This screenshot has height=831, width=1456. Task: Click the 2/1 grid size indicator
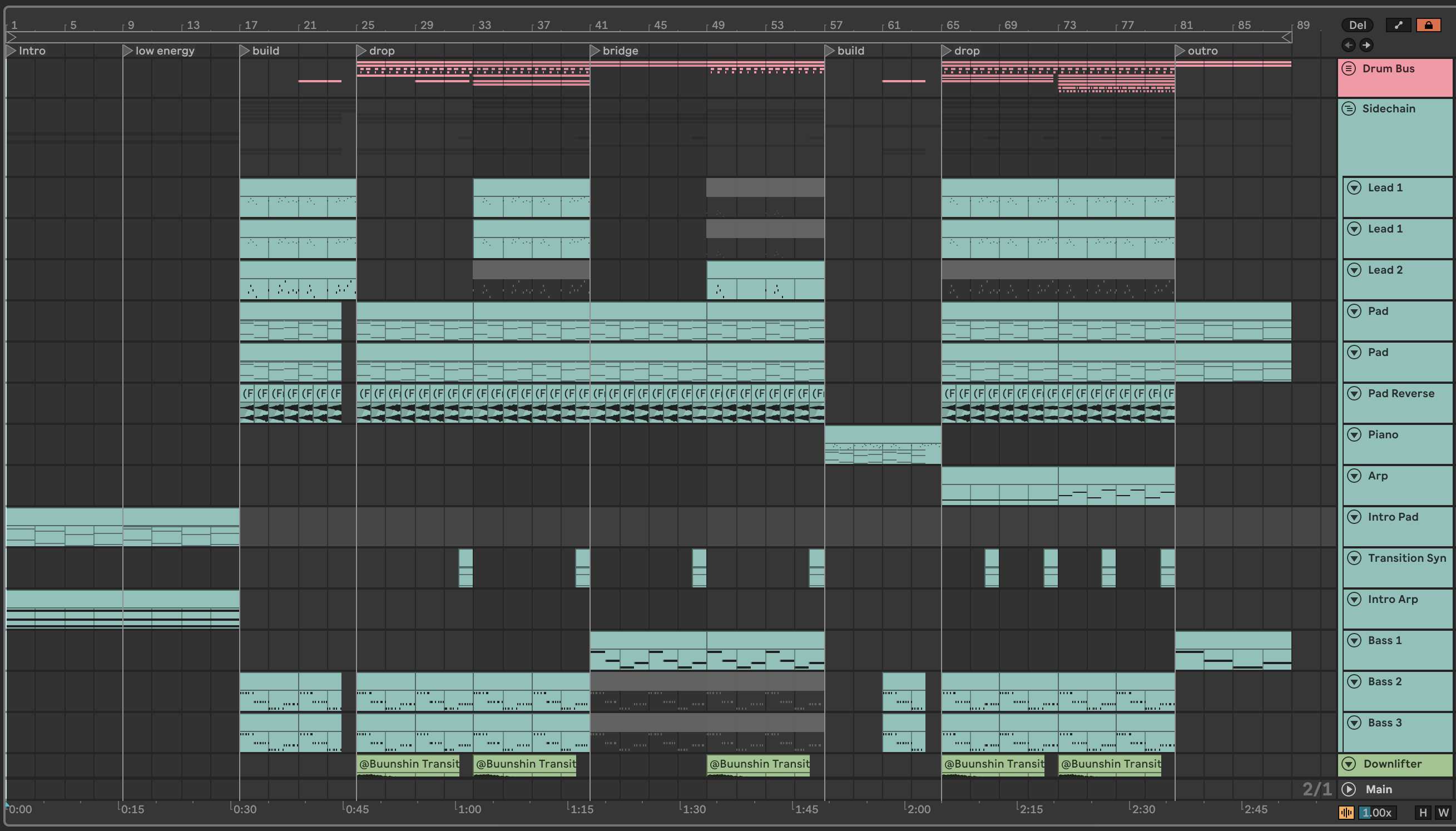pyautogui.click(x=1317, y=789)
